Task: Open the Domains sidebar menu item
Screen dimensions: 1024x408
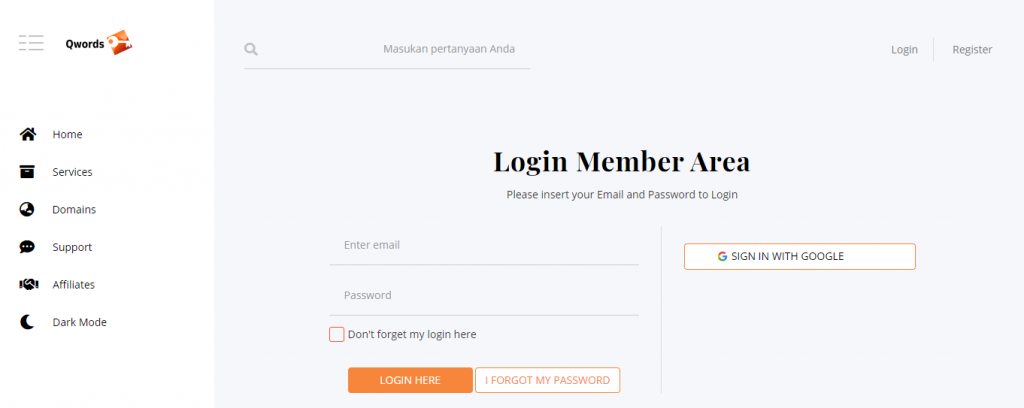Action: (74, 209)
